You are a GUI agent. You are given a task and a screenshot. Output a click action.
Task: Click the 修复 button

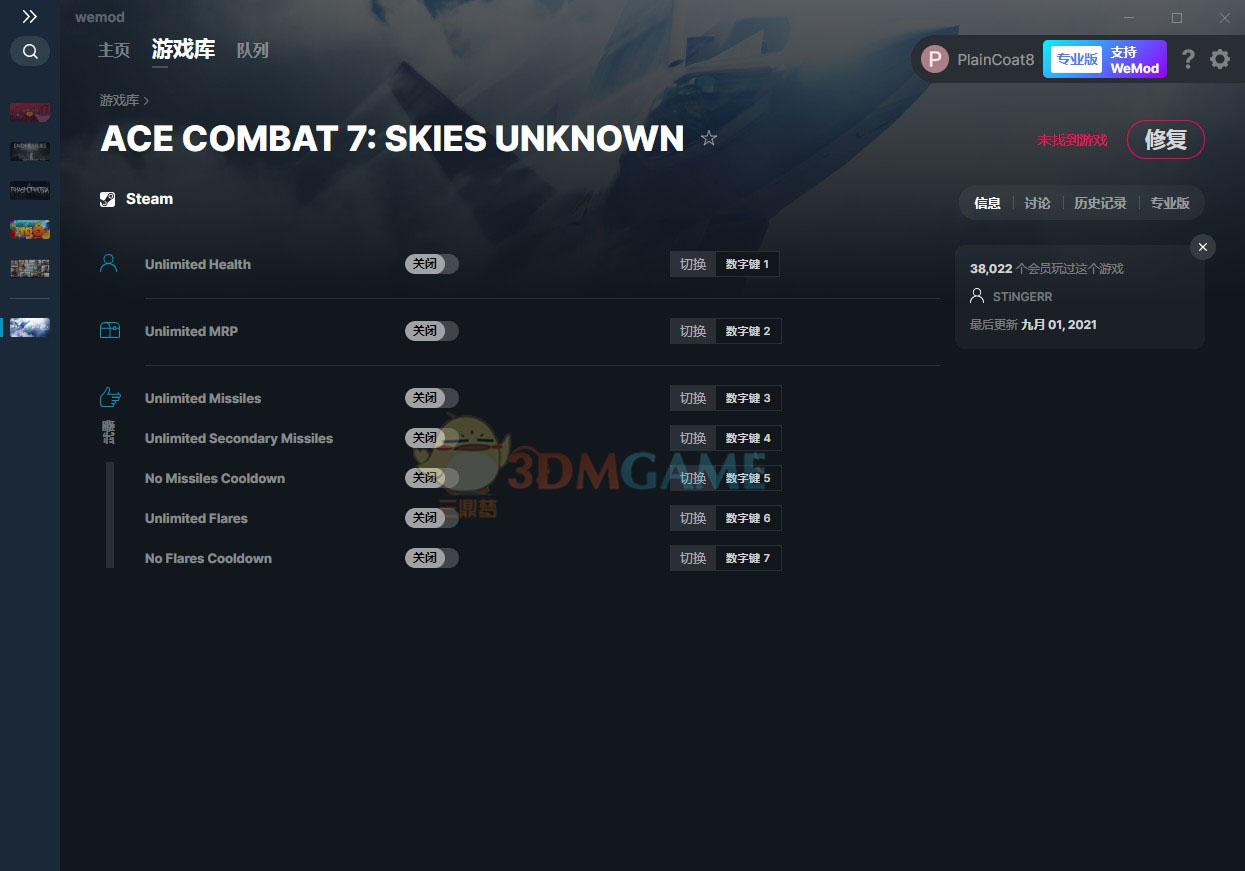pyautogui.click(x=1165, y=140)
